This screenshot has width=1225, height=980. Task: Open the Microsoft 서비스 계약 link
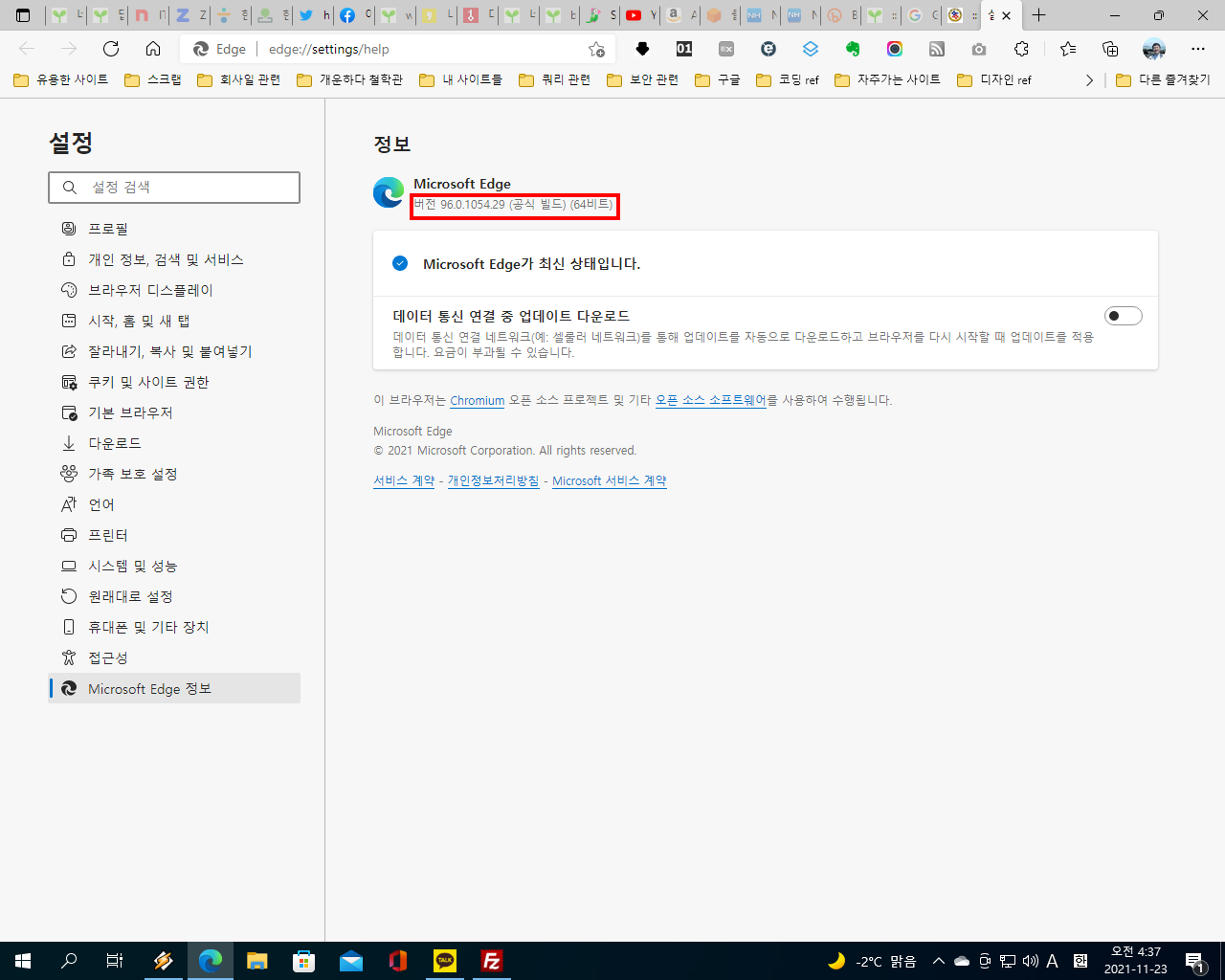[x=609, y=480]
